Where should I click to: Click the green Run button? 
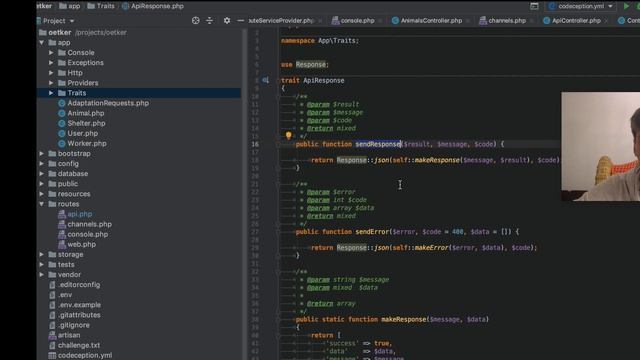[x=626, y=6]
